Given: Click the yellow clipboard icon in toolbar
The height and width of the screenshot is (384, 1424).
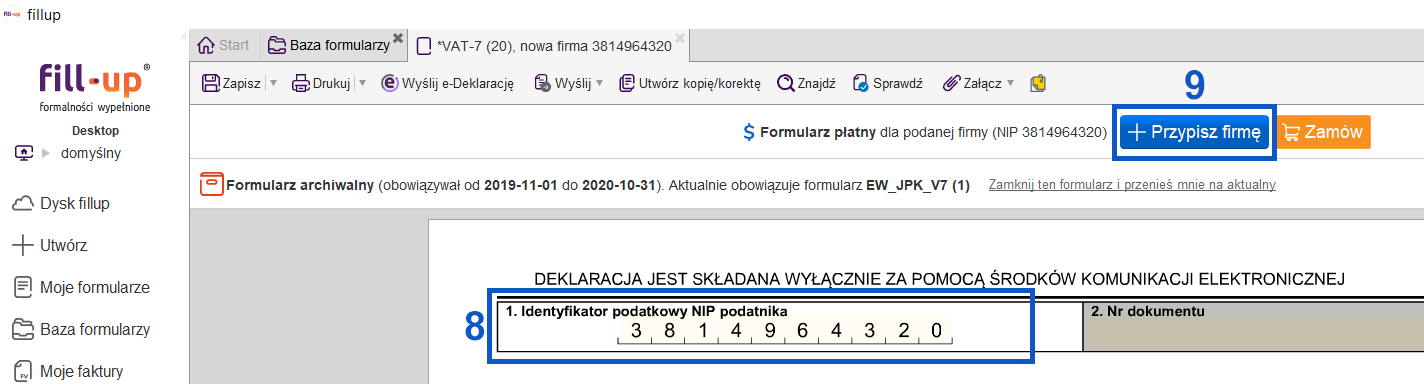Looking at the screenshot, I should coord(1038,83).
